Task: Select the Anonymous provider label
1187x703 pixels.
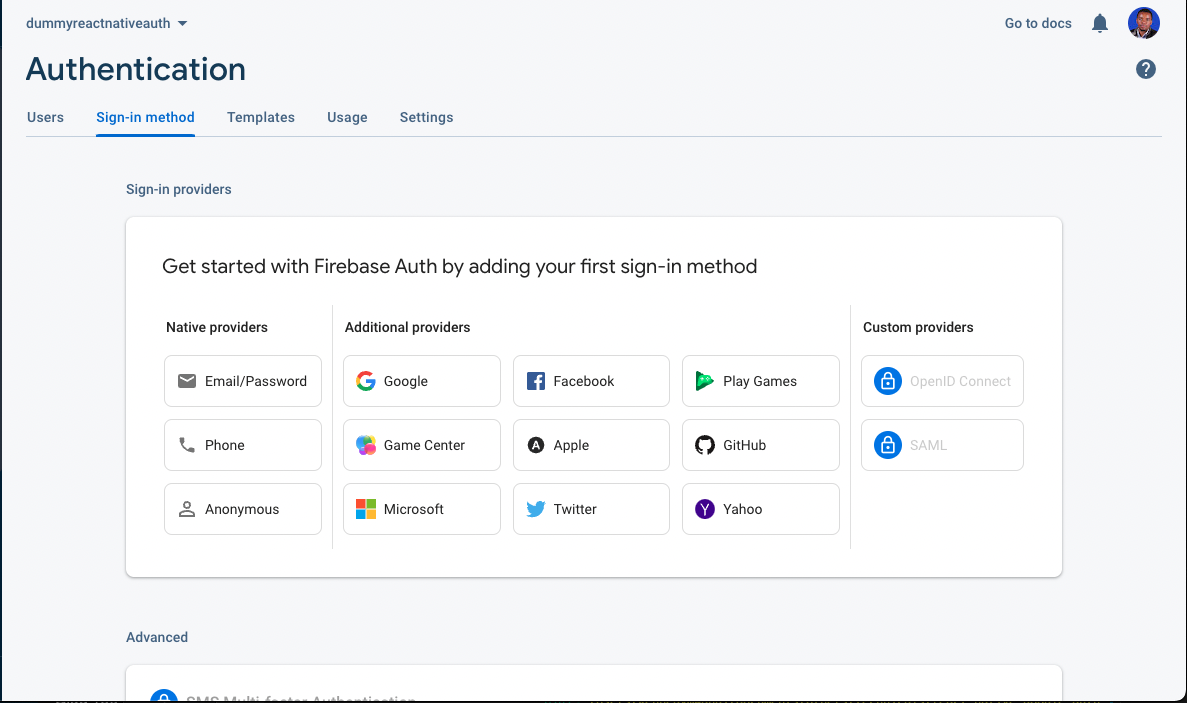Action: tap(242, 509)
